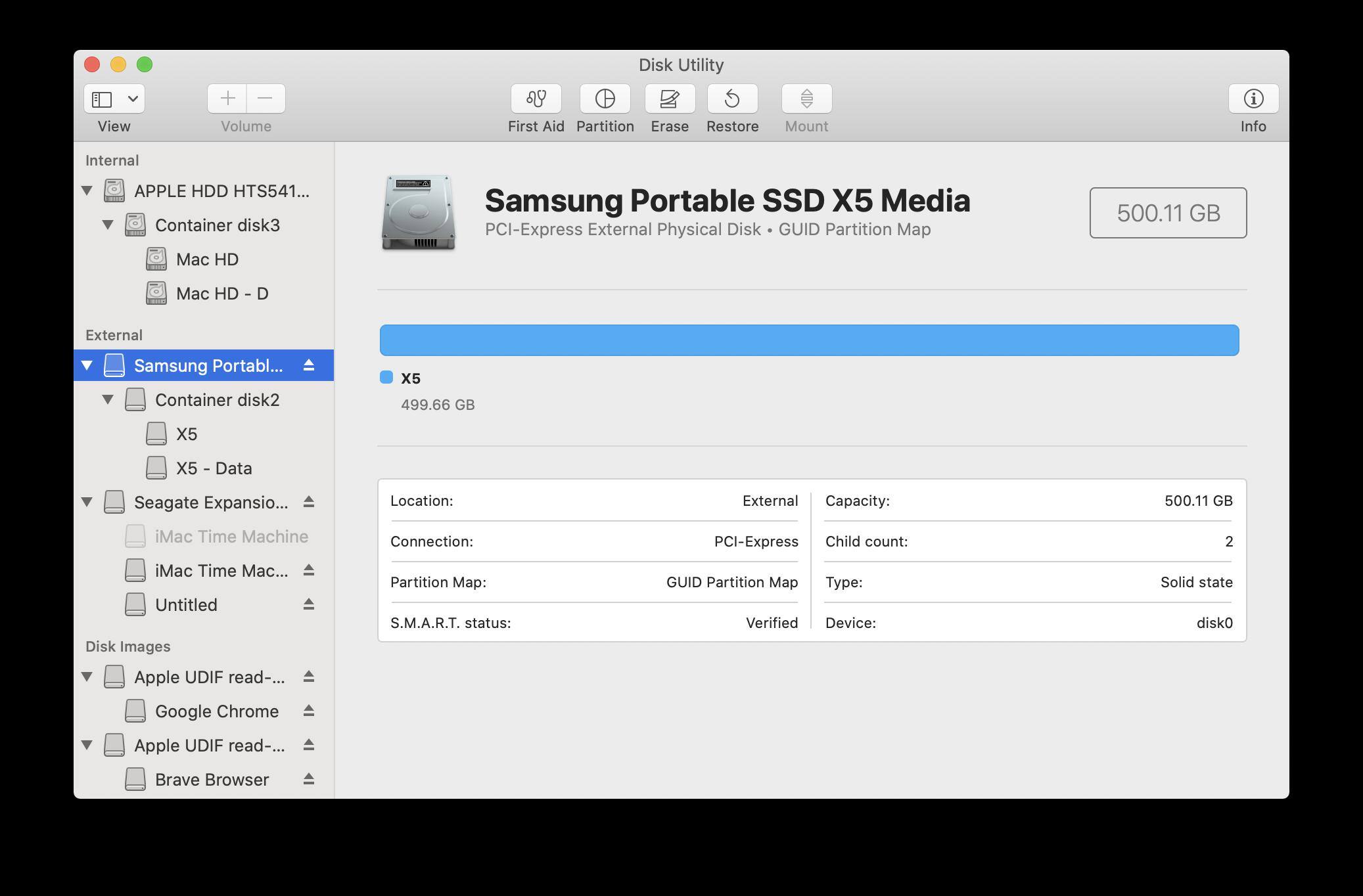
Task: Eject the Samsung Portable SSD
Action: pyautogui.click(x=309, y=365)
